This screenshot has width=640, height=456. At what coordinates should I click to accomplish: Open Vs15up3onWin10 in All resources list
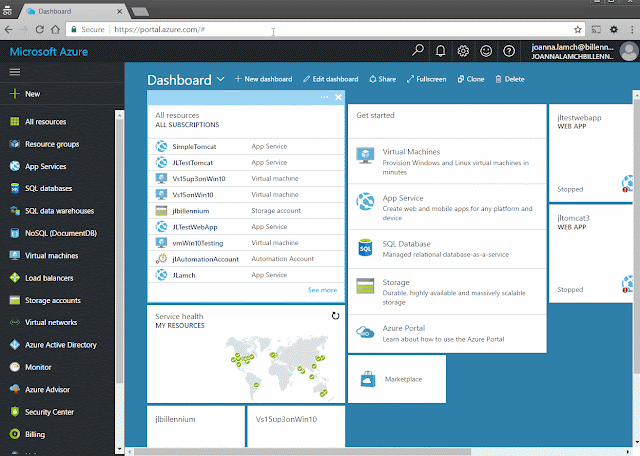[x=246, y=179]
